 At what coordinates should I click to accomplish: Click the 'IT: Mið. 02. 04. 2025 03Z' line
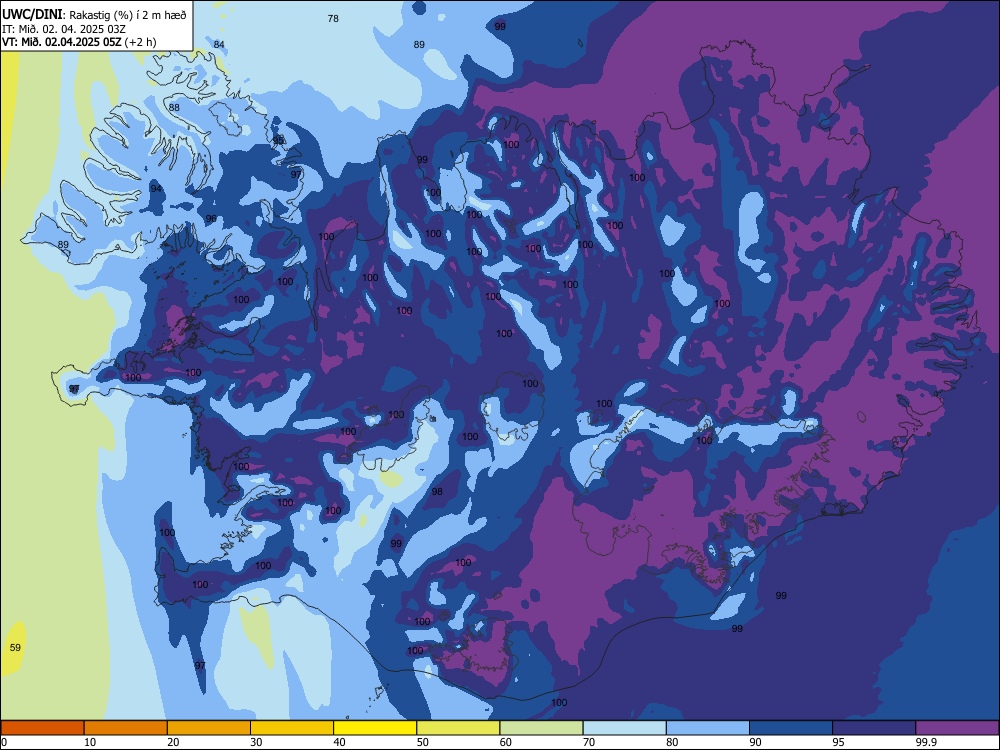coord(64,29)
